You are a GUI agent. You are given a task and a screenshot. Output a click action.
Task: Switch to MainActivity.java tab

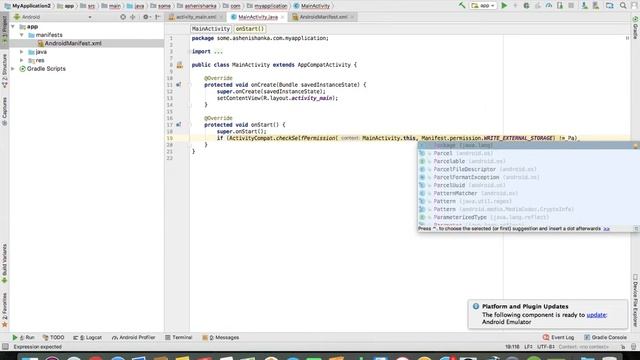[258, 17]
